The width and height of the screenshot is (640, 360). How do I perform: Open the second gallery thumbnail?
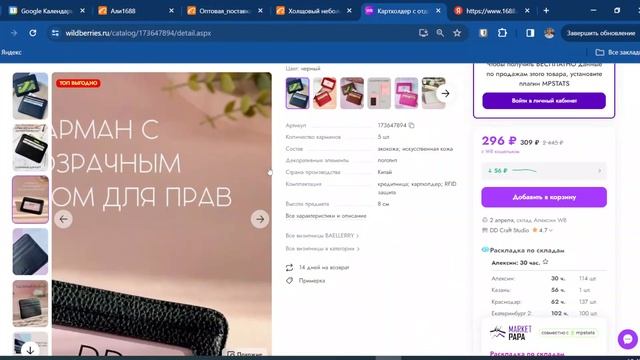pos(30,147)
